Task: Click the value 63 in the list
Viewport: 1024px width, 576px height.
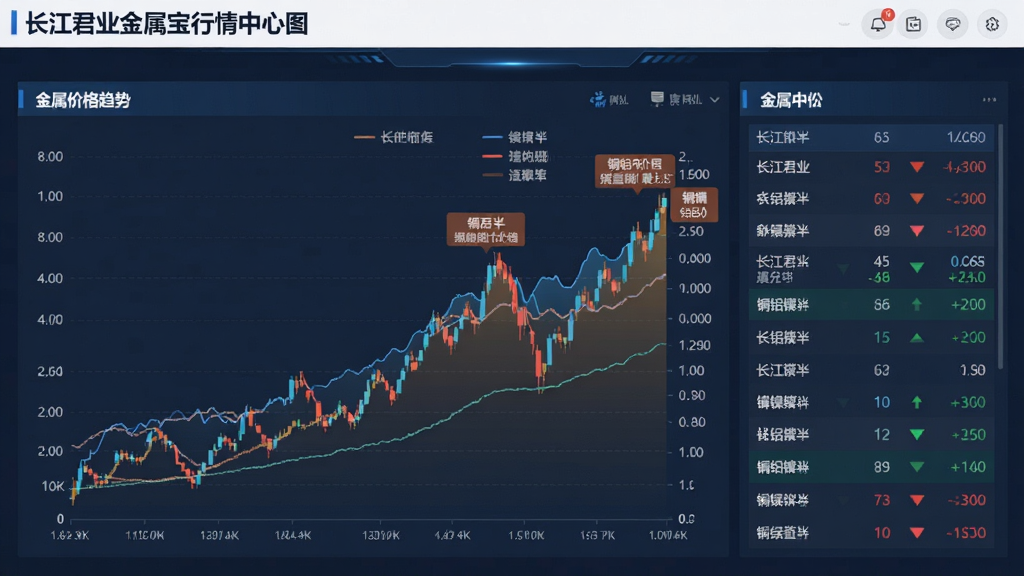Action: pyautogui.click(x=882, y=370)
